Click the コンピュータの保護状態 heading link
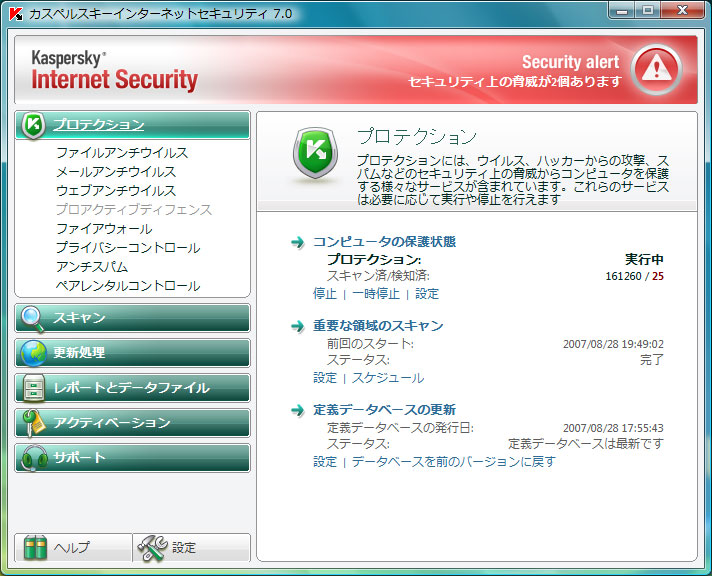Viewport: 712px width, 576px height. click(385, 242)
